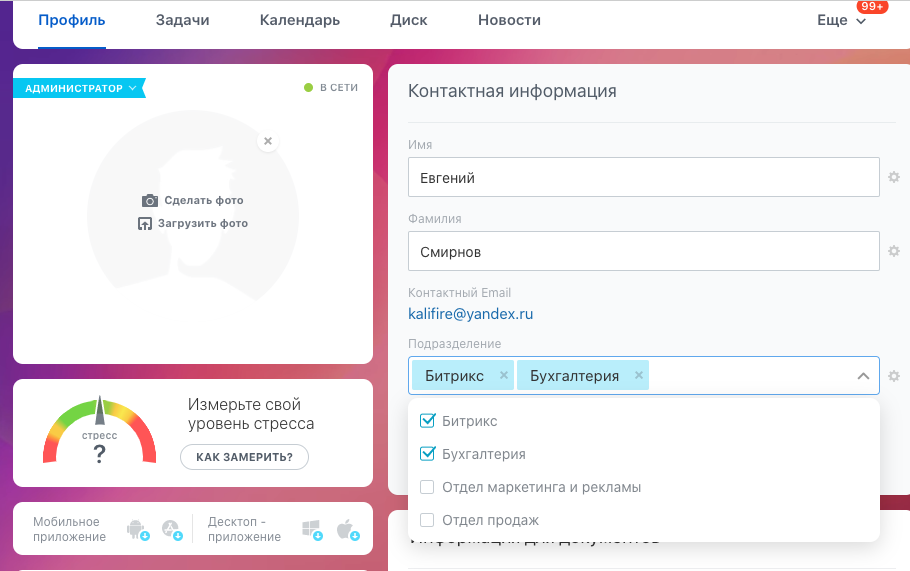Remove the Бухгалтерия department tag
Screen dimensions: 910x571
[638, 375]
